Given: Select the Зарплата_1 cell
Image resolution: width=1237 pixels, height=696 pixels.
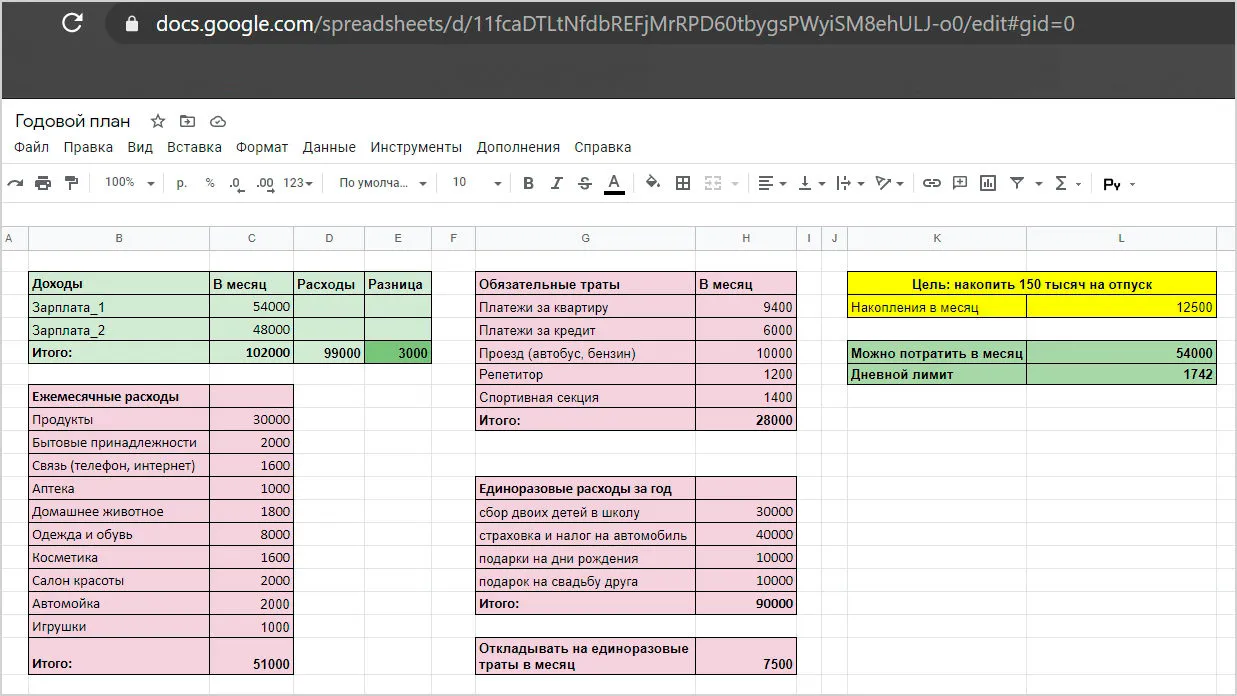Looking at the screenshot, I should [x=119, y=307].
